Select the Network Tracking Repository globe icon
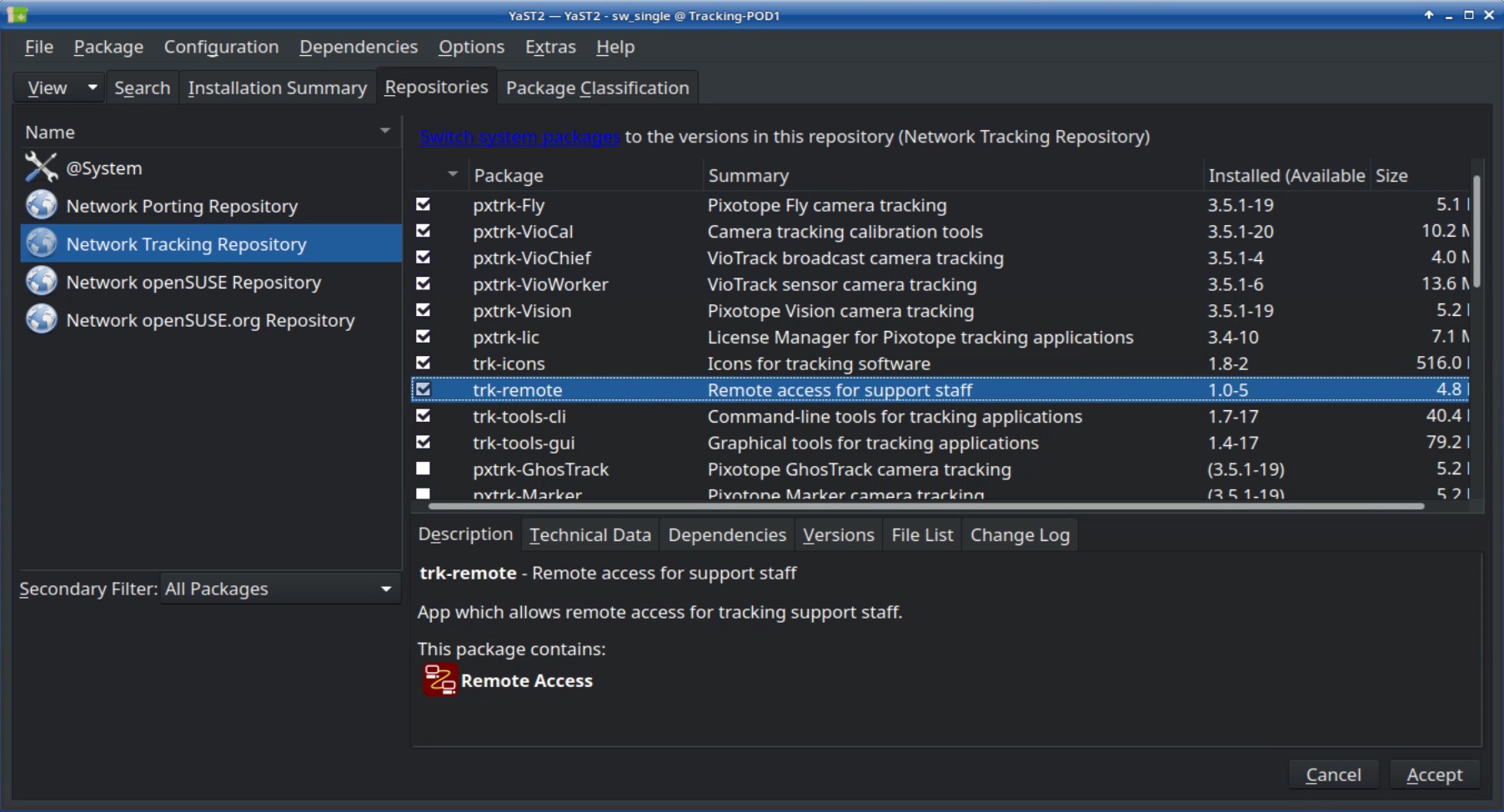Image resolution: width=1504 pixels, height=812 pixels. pos(41,243)
